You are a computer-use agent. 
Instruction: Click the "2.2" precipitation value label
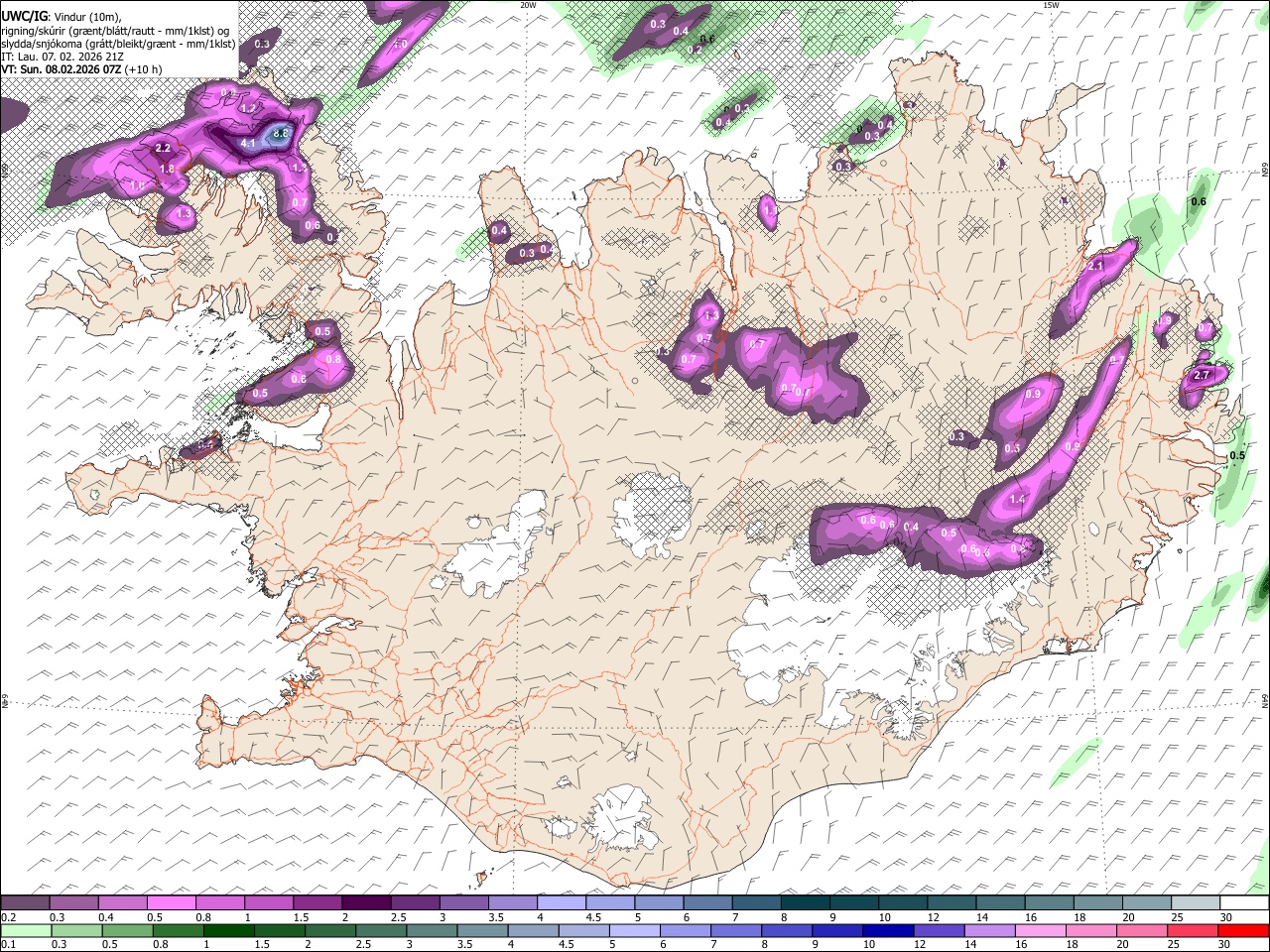(x=163, y=149)
